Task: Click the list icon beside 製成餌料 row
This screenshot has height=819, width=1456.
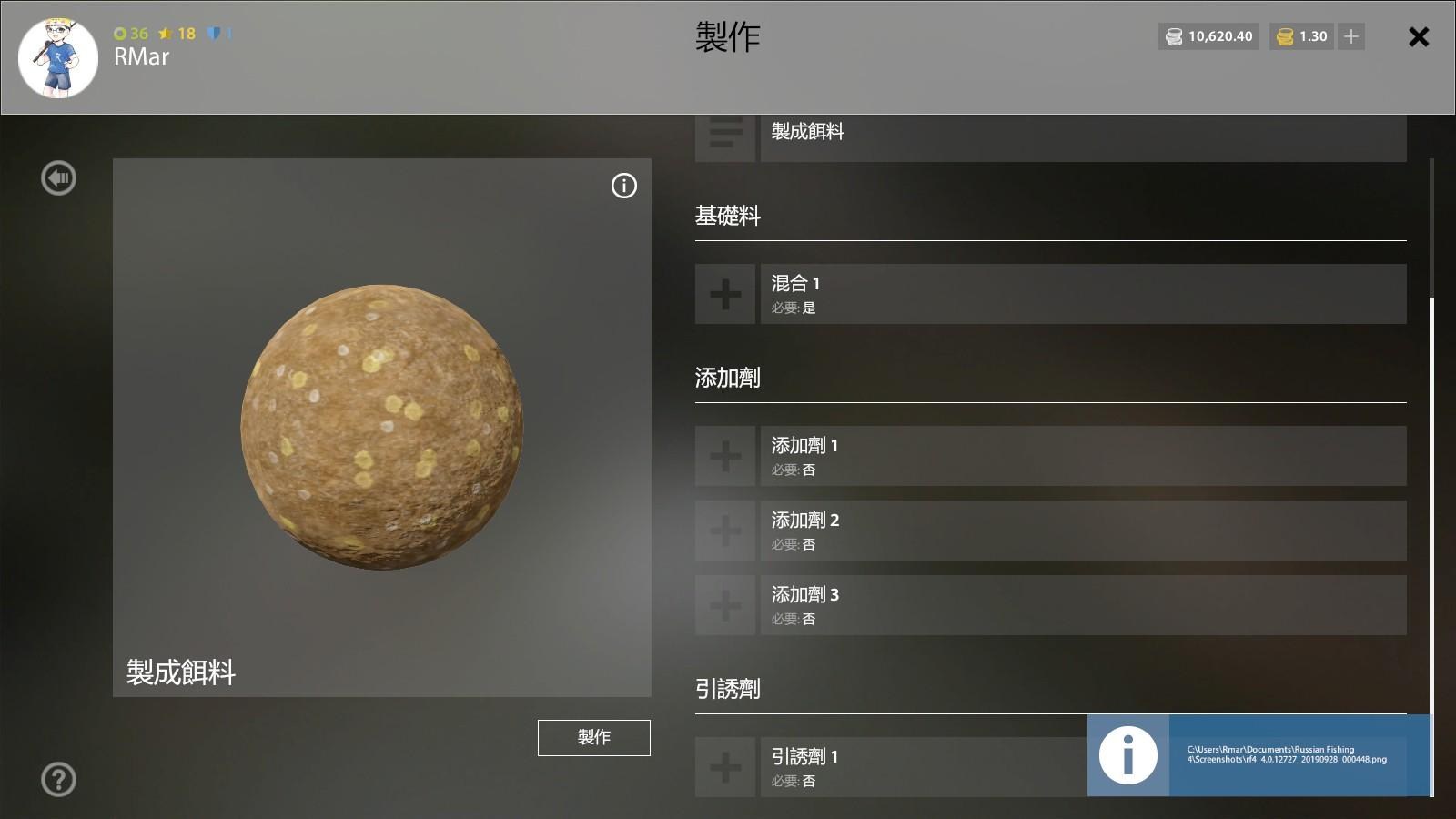Action: click(x=725, y=136)
